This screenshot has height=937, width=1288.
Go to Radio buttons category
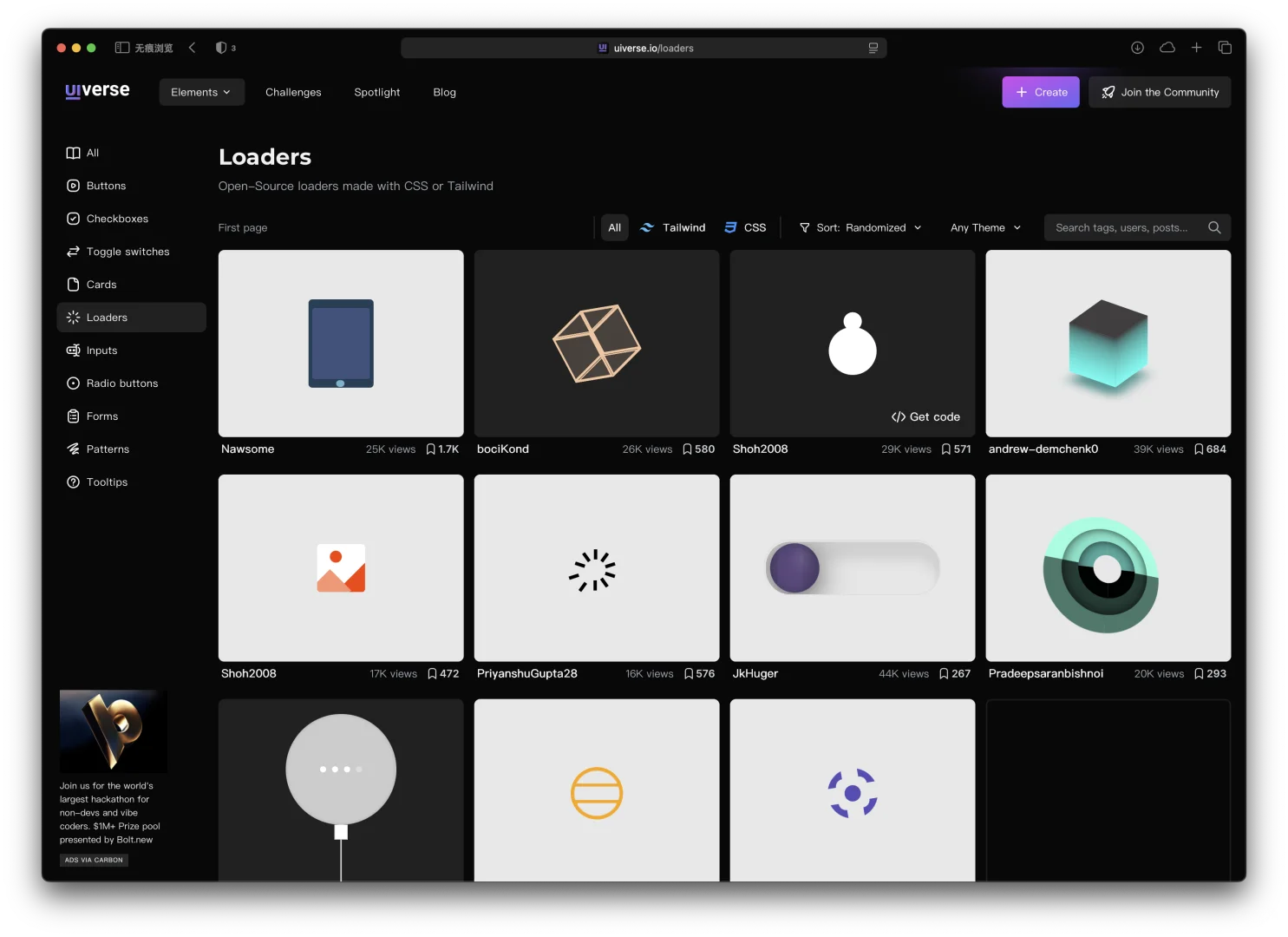131,383
